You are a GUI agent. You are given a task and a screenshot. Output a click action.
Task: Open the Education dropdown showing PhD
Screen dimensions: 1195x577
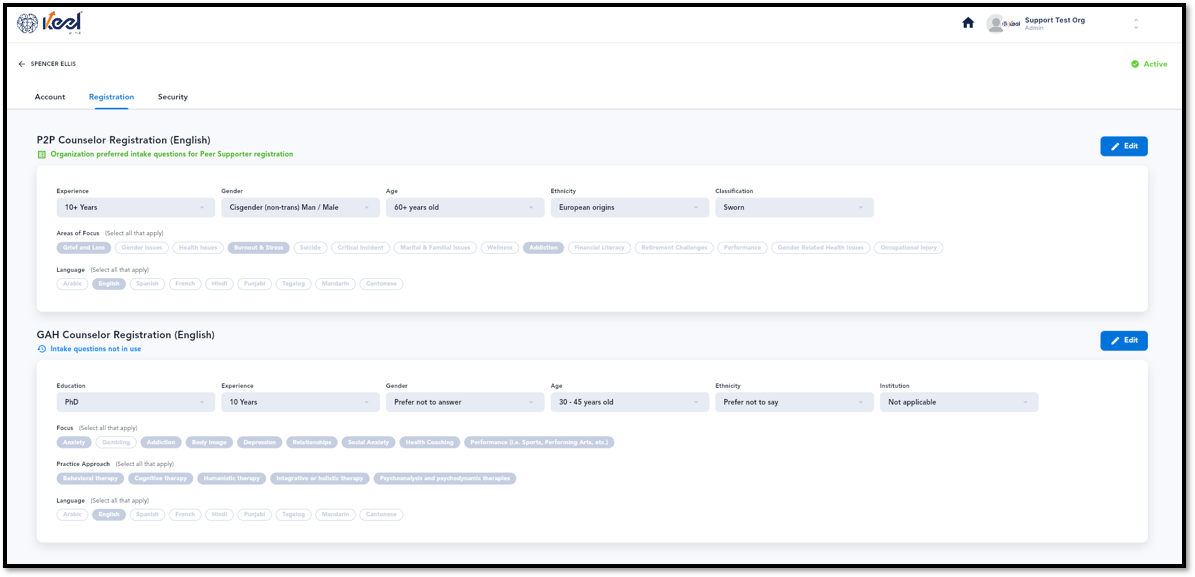[136, 402]
